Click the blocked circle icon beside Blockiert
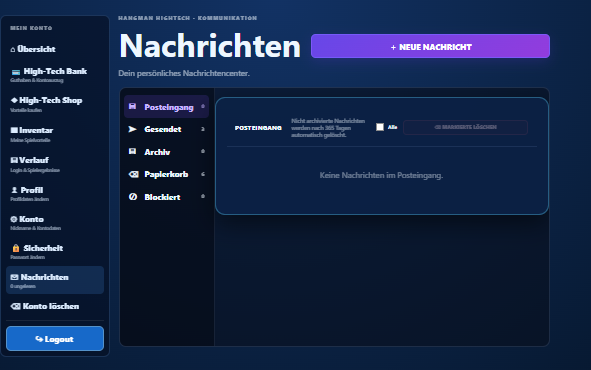This screenshot has width=591, height=370. (133, 197)
